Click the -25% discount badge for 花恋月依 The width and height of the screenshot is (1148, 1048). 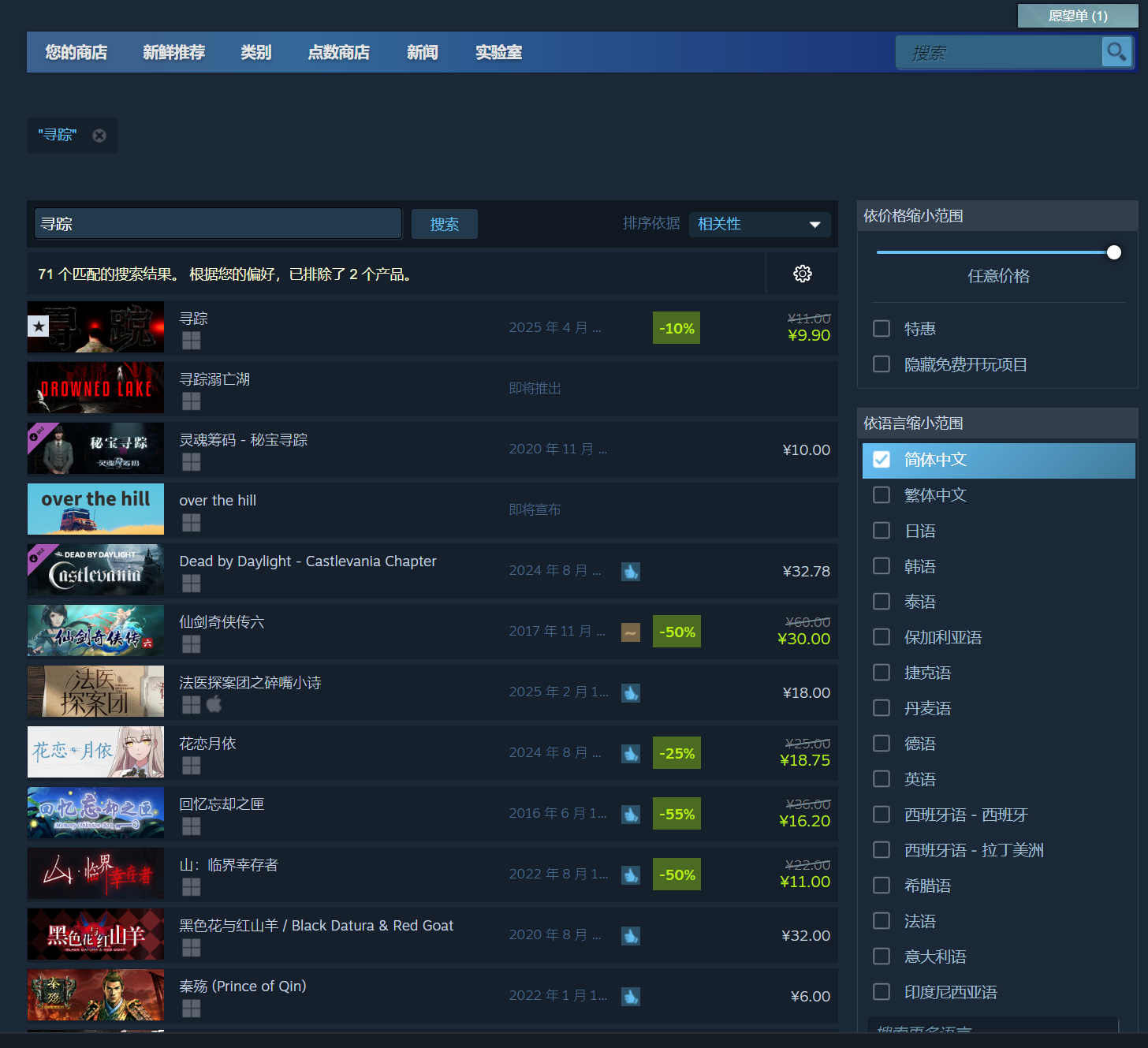[x=676, y=753]
